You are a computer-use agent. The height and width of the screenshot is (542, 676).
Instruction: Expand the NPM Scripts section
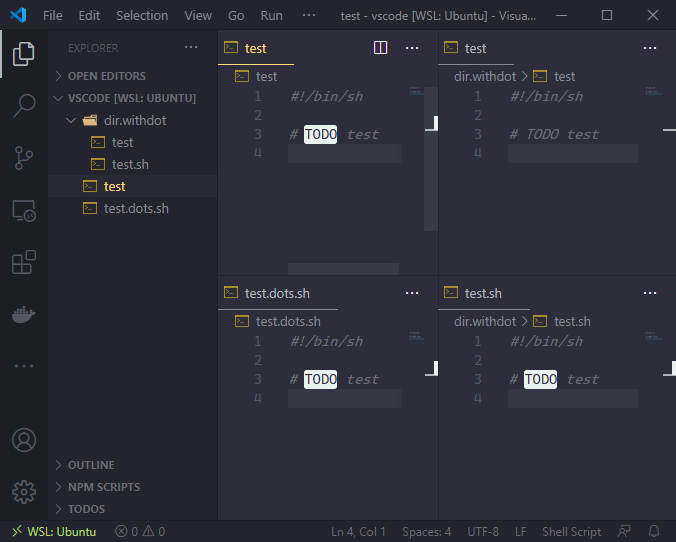click(133, 487)
